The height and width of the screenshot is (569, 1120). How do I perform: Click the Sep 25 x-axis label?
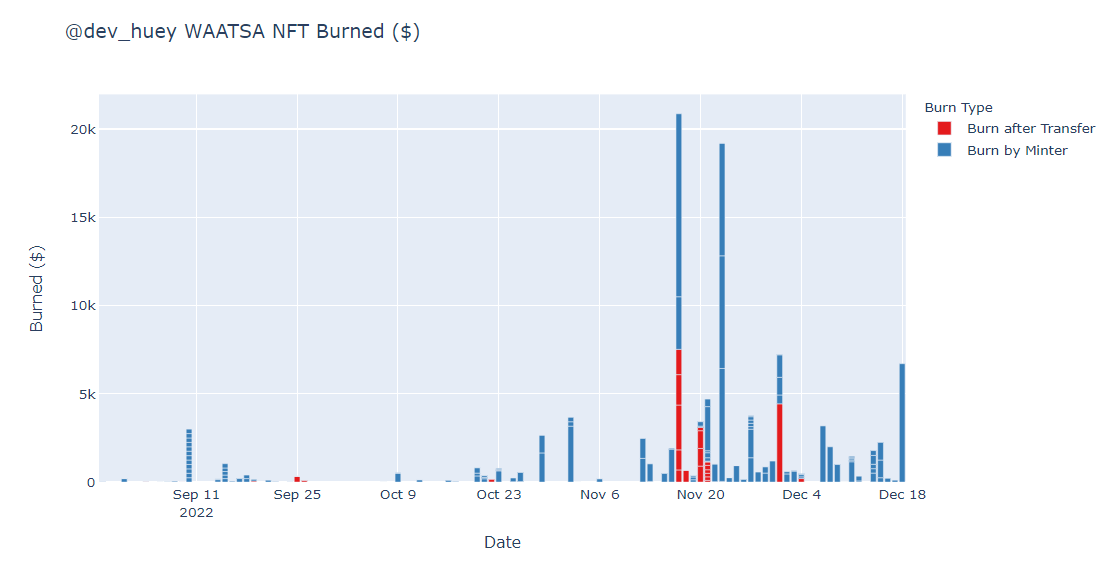(297, 495)
